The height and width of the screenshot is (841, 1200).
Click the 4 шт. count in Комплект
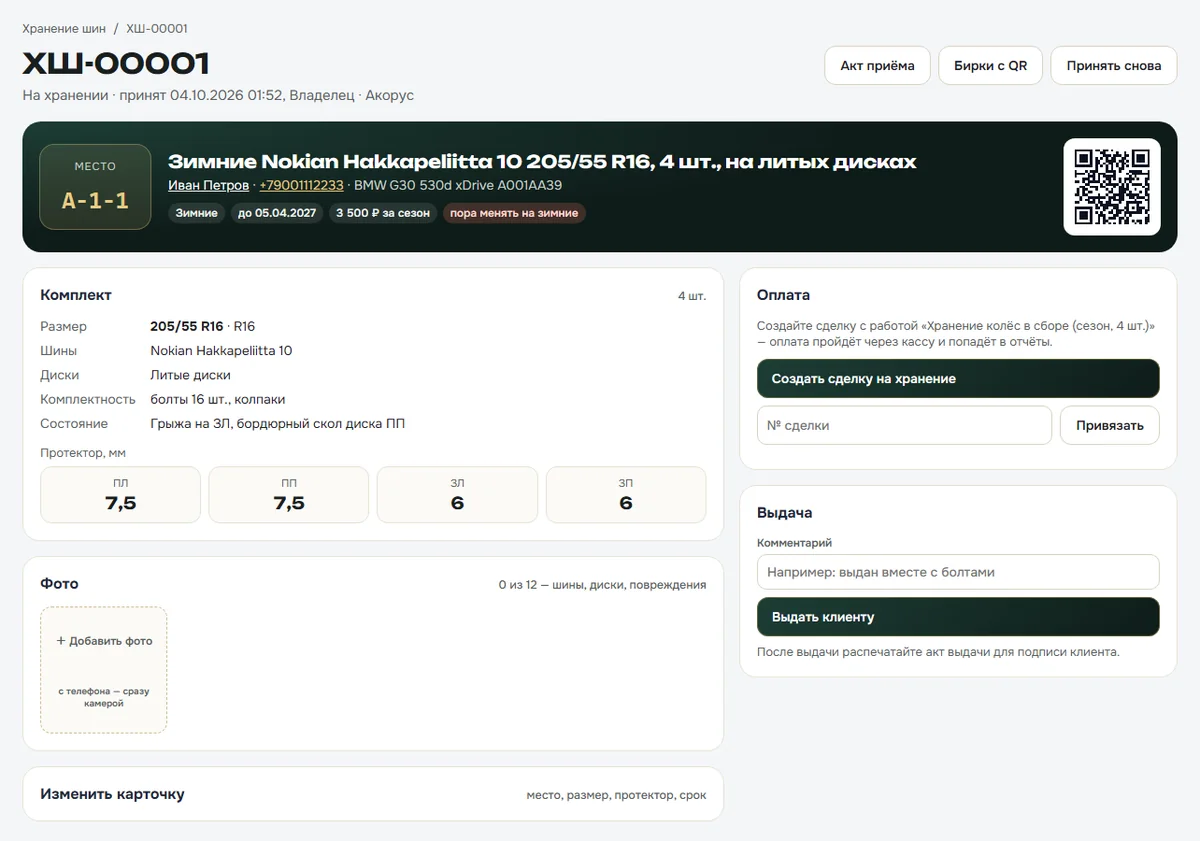pyautogui.click(x=692, y=296)
